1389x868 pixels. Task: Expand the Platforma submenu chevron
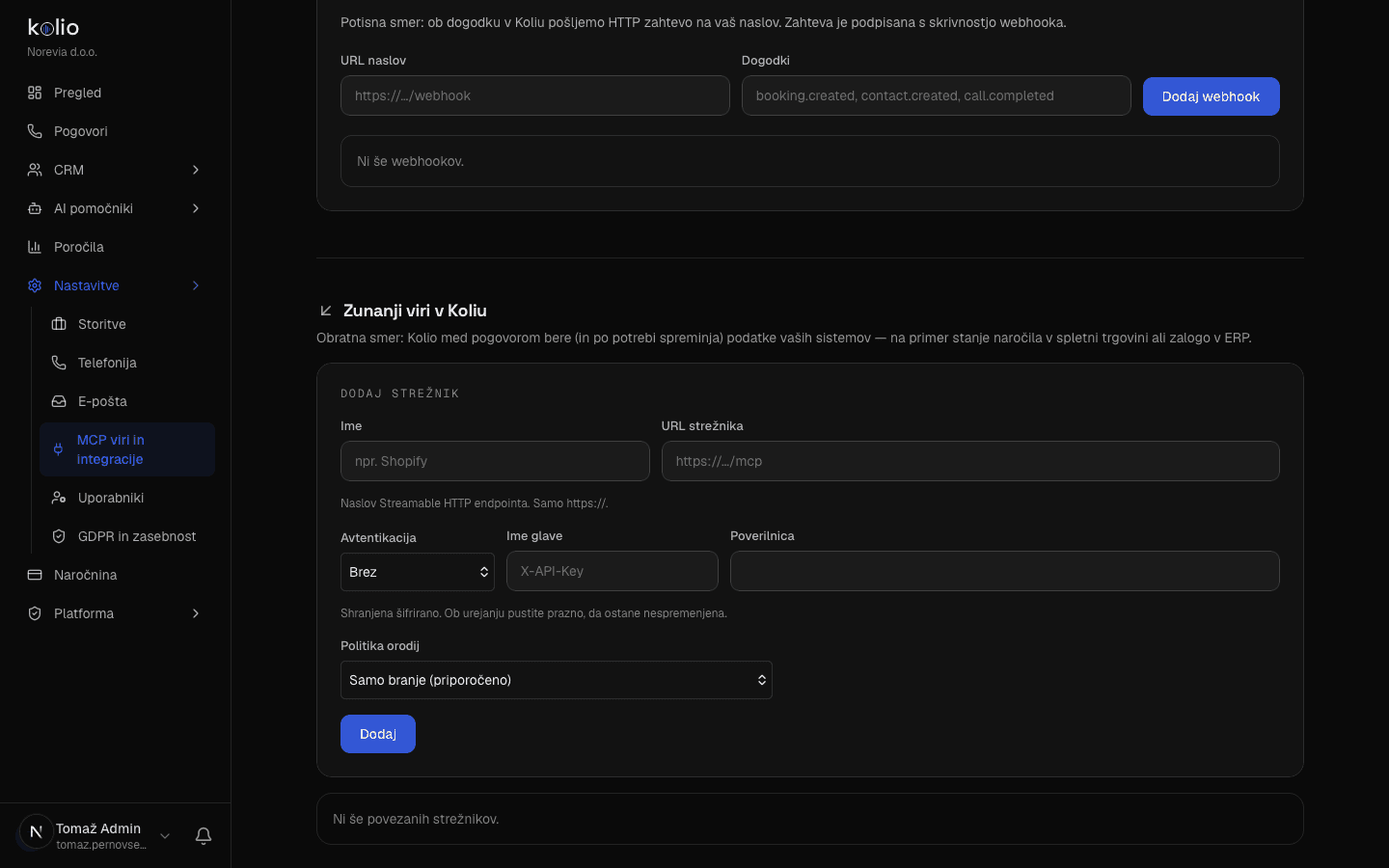click(x=196, y=613)
